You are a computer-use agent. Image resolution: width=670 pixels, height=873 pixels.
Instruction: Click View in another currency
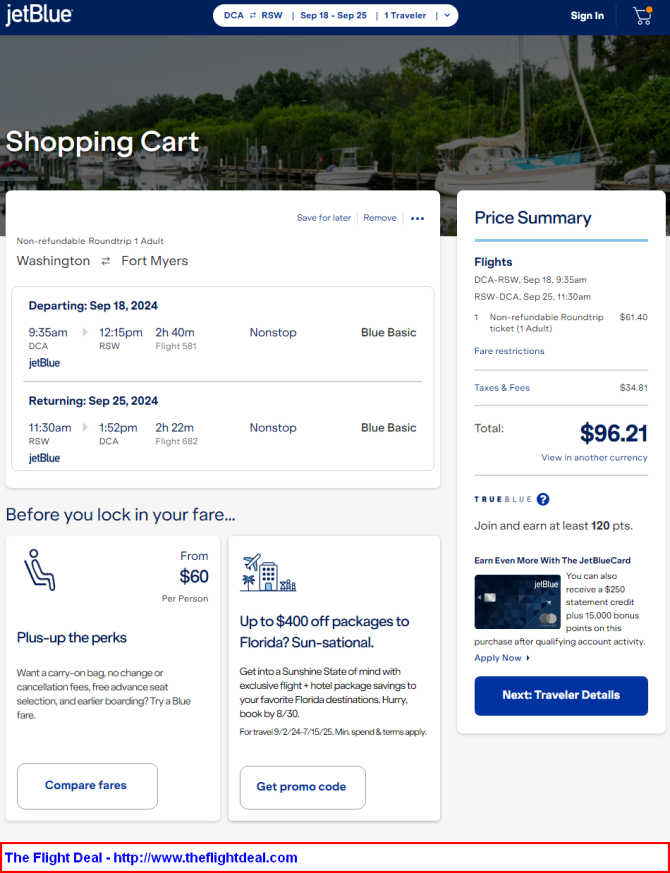[594, 458]
